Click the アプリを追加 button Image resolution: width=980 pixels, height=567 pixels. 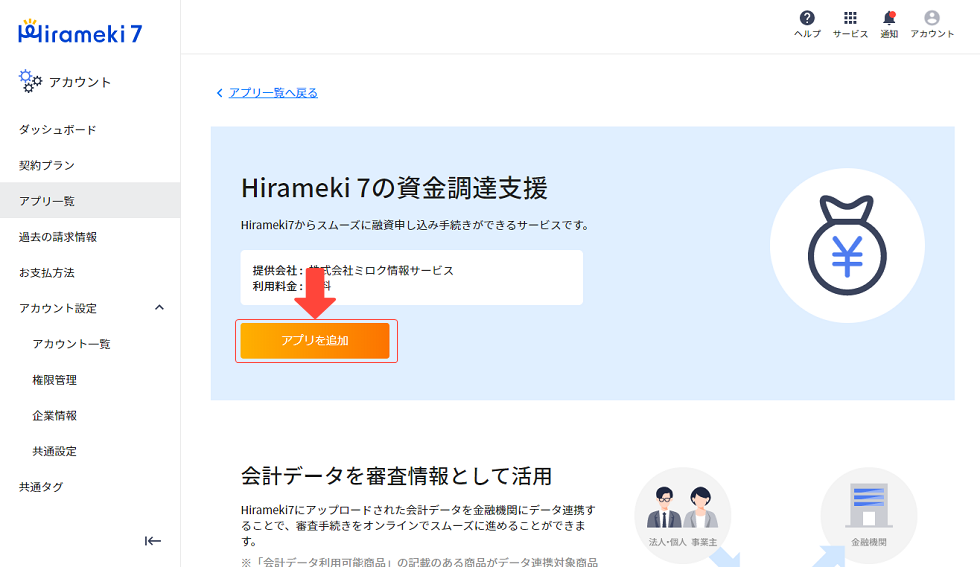[x=315, y=341]
